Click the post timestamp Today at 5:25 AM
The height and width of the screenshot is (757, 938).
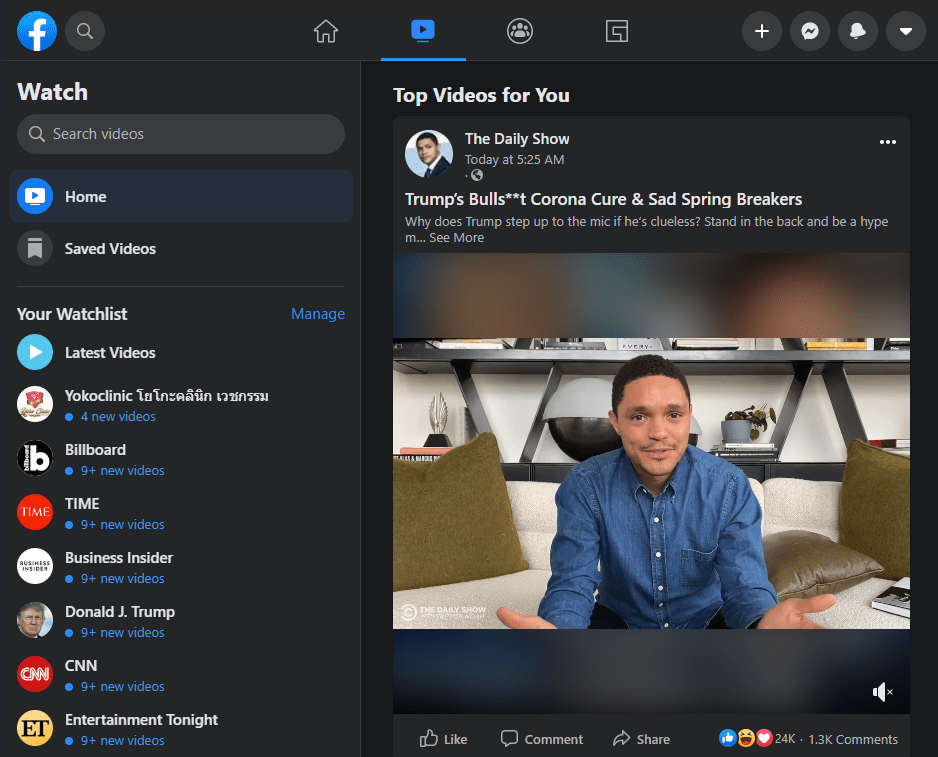tap(514, 160)
